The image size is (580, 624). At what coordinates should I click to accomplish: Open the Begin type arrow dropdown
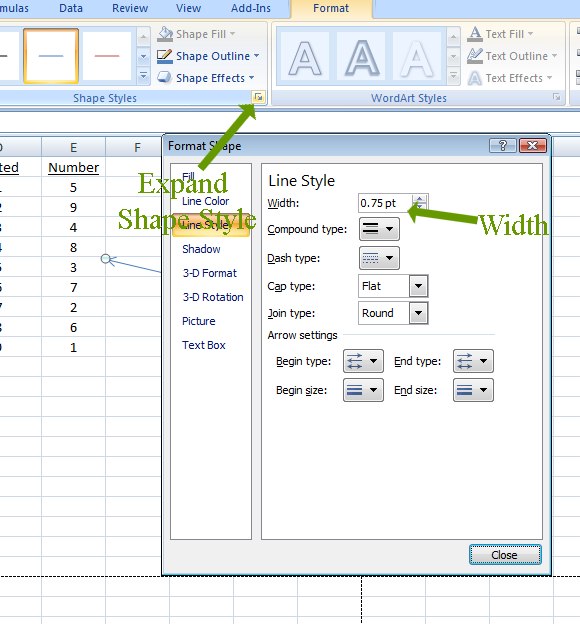click(x=363, y=361)
